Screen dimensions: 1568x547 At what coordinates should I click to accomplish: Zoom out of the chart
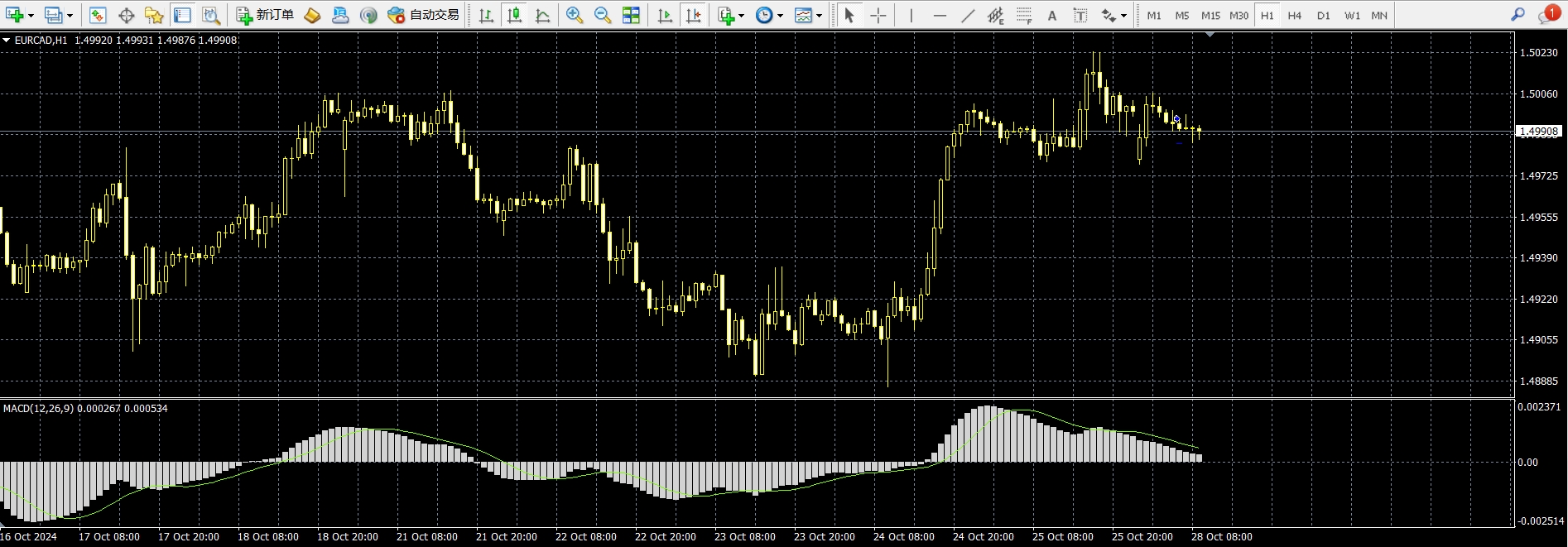pos(602,15)
